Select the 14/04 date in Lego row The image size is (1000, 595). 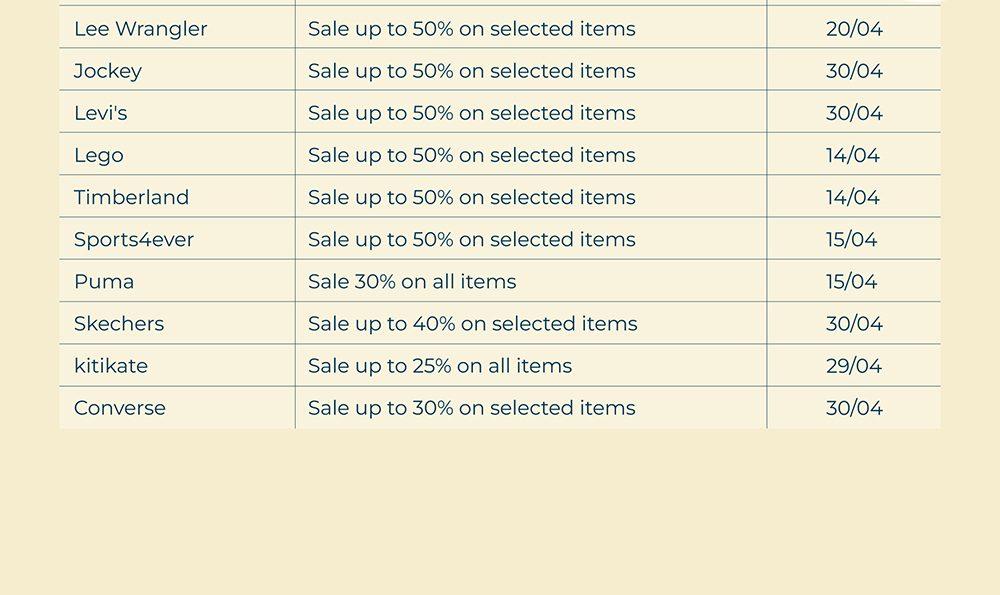tap(853, 155)
